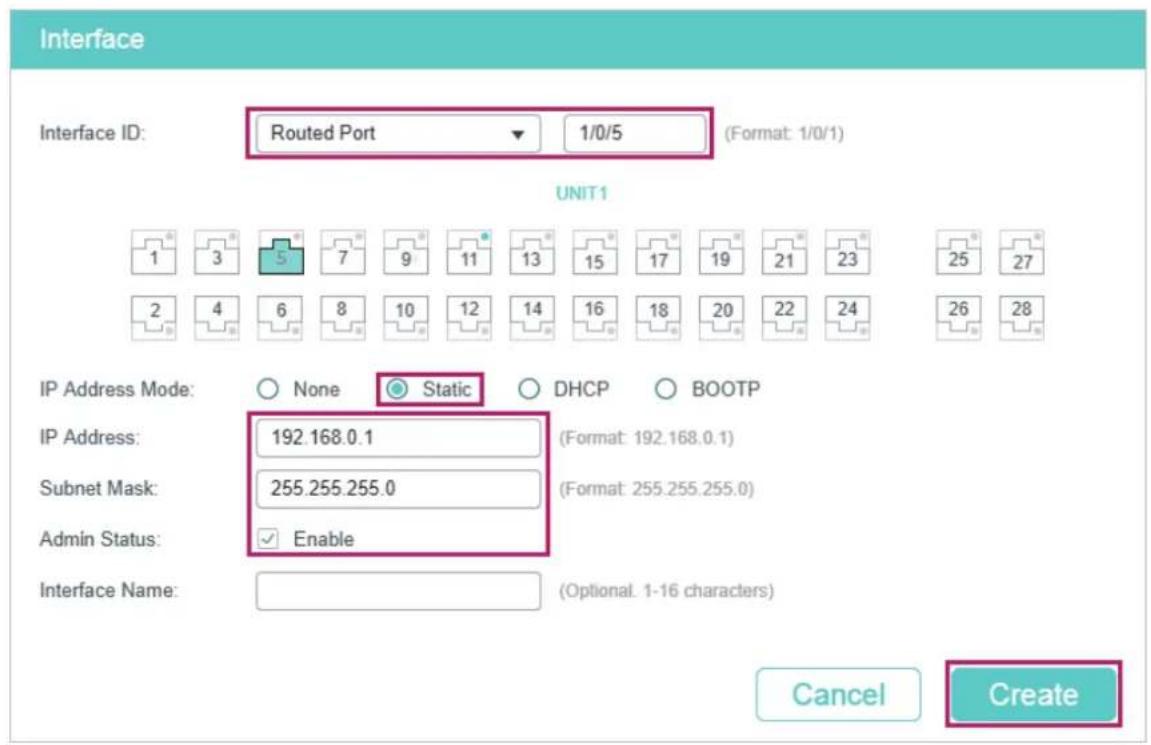
Task: Select port 4 icon in UNIT1
Action: pyautogui.click(x=217, y=318)
